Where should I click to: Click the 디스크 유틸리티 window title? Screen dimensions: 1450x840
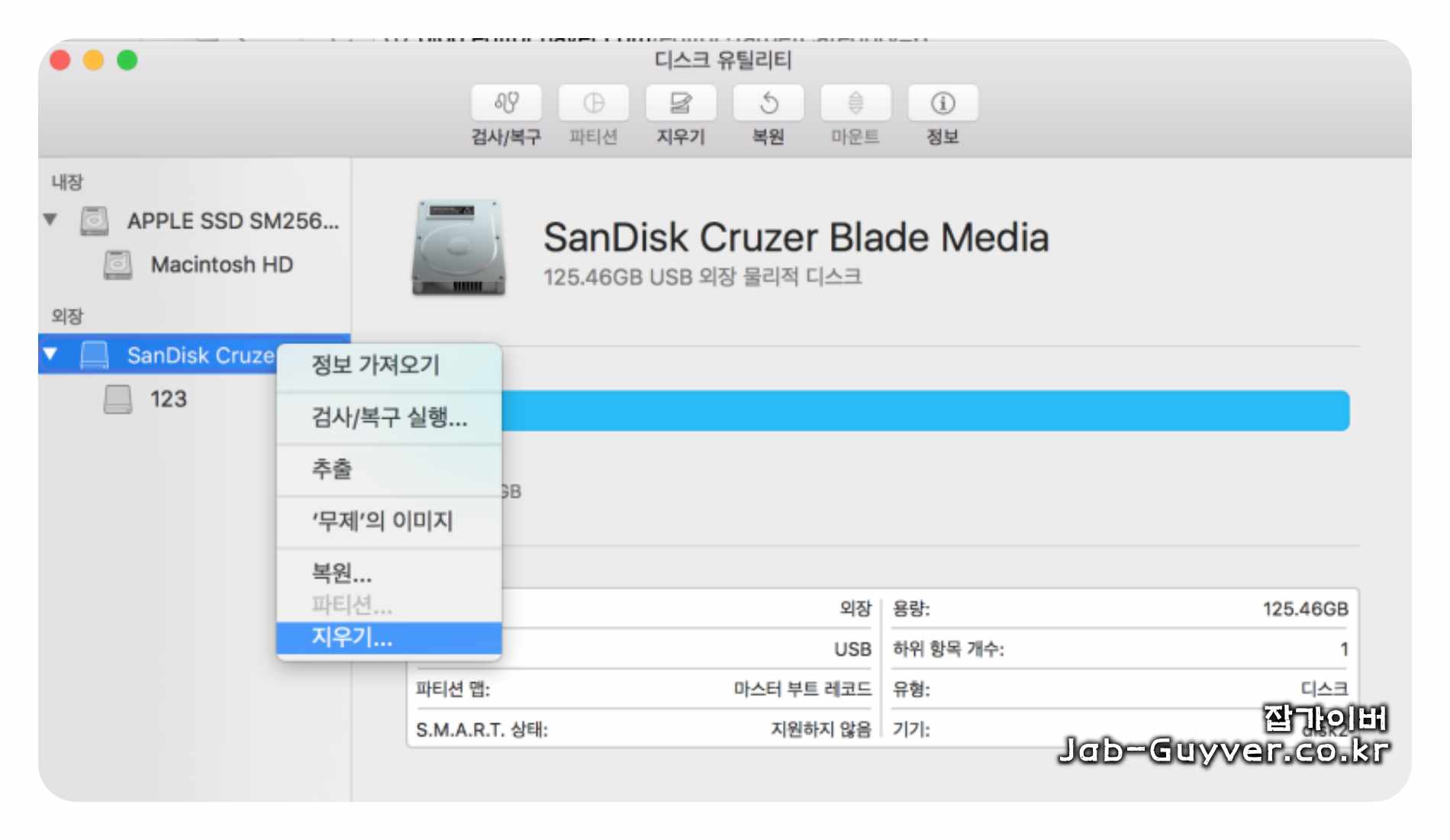(x=723, y=60)
